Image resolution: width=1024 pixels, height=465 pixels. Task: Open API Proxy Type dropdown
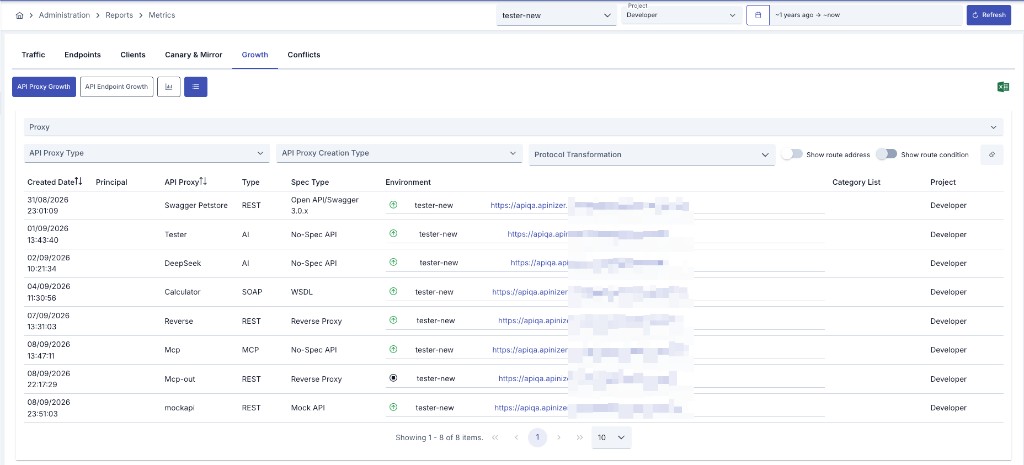point(147,153)
